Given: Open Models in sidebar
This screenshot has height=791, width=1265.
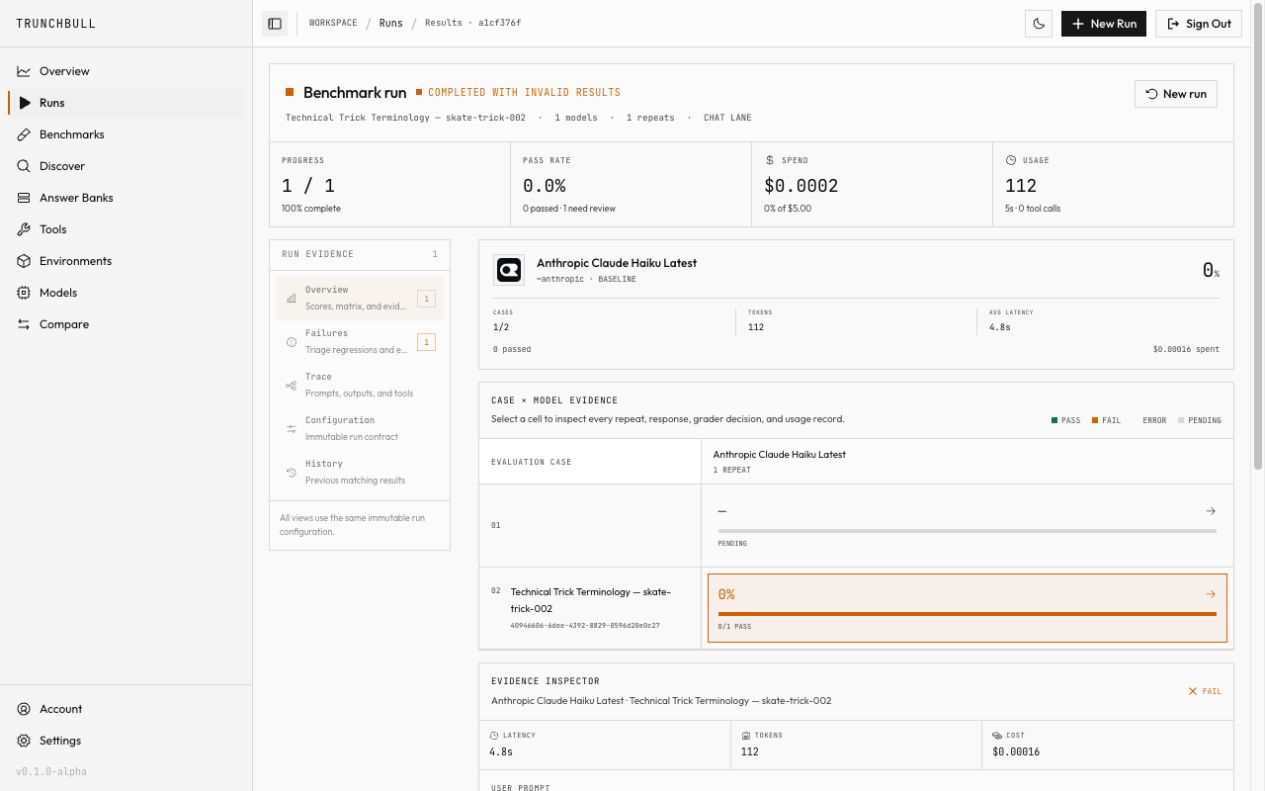Looking at the screenshot, I should coord(125,293).
